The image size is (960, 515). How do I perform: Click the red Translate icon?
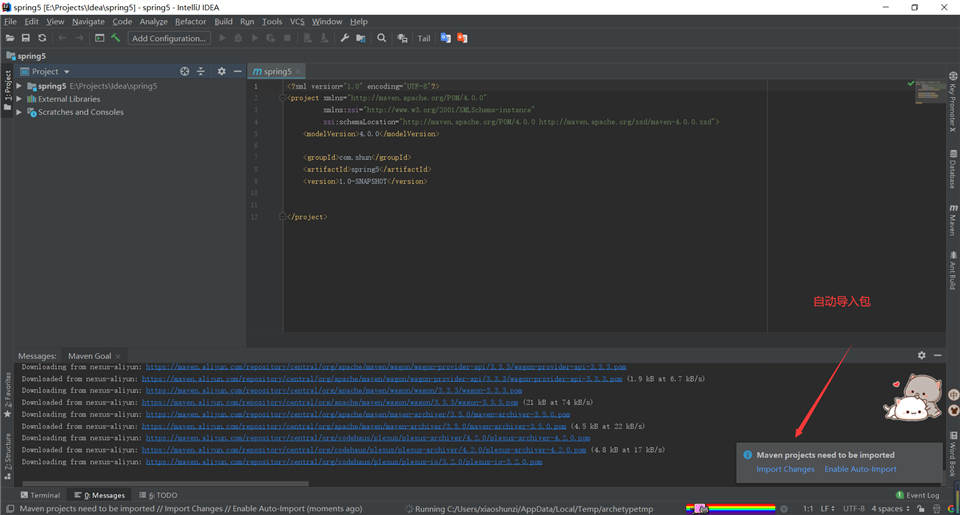pos(462,38)
